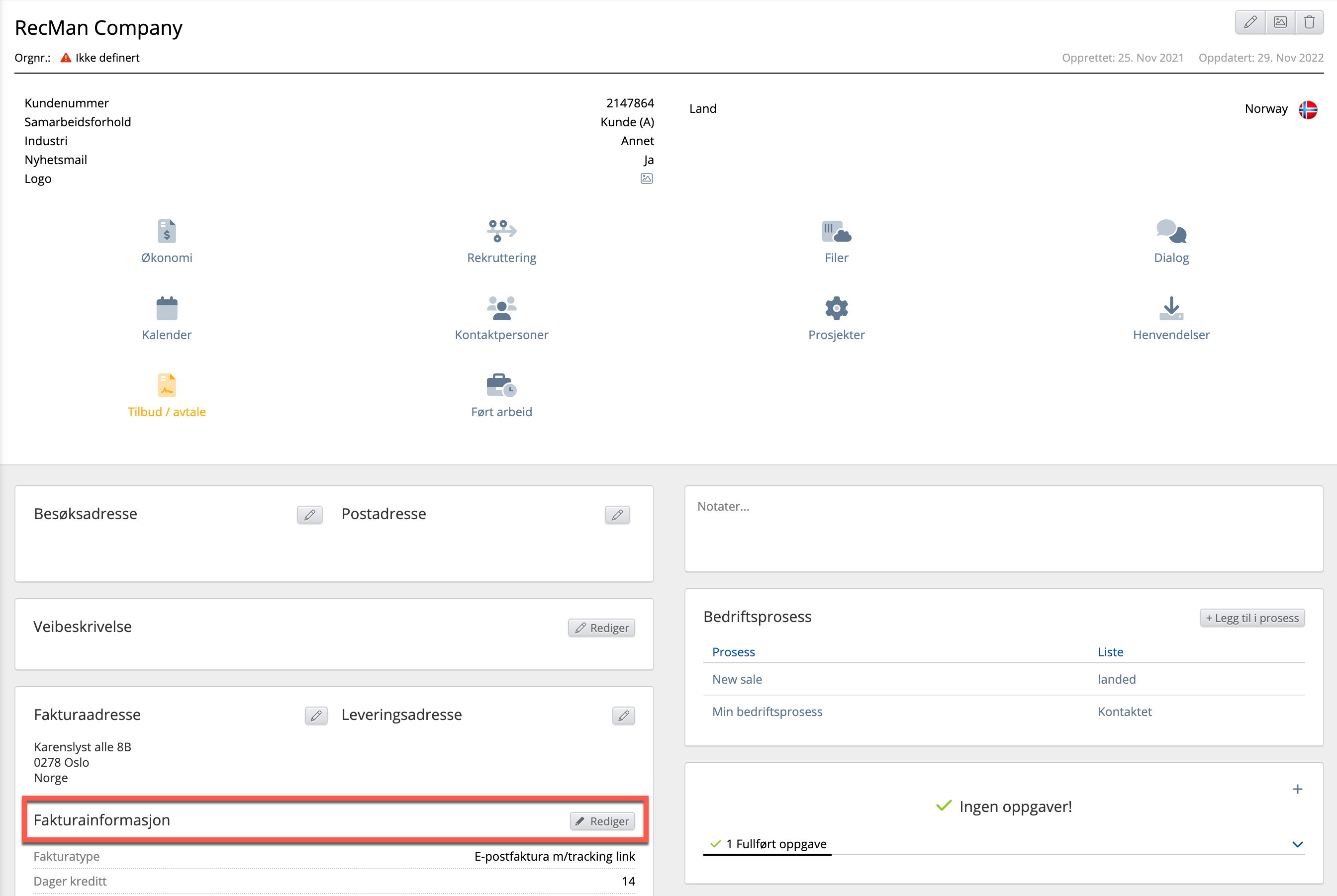Open Kontaktpersoner people icon

[x=501, y=309]
